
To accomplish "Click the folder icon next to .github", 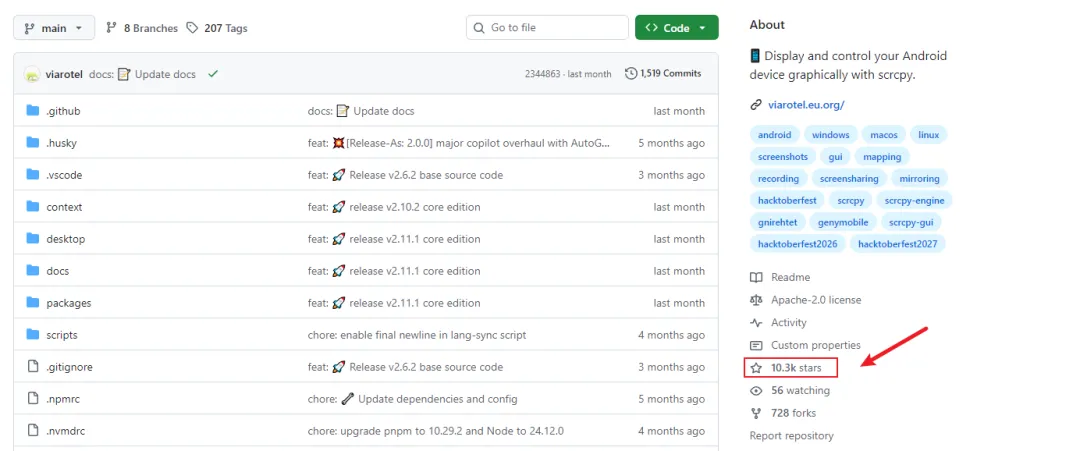I will tap(32, 110).
